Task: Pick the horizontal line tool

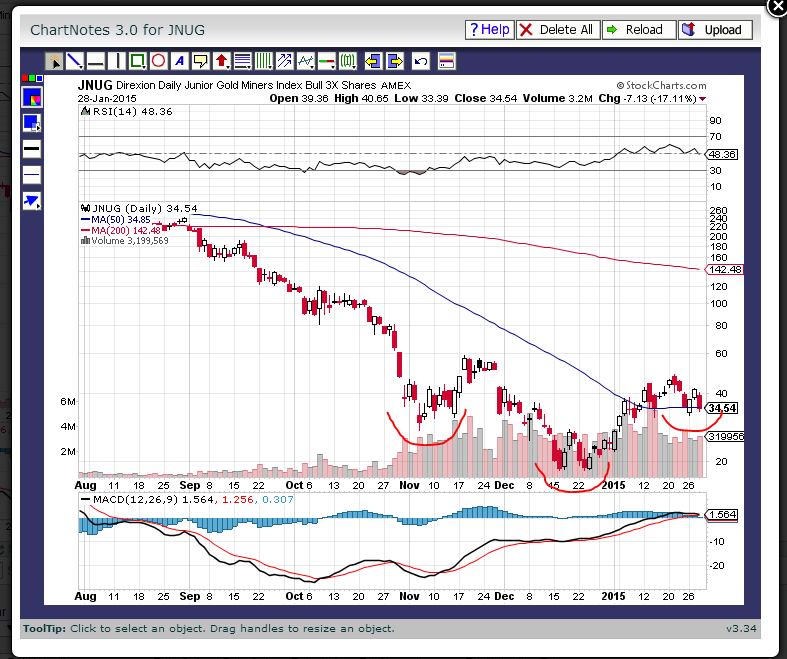Action: point(96,61)
